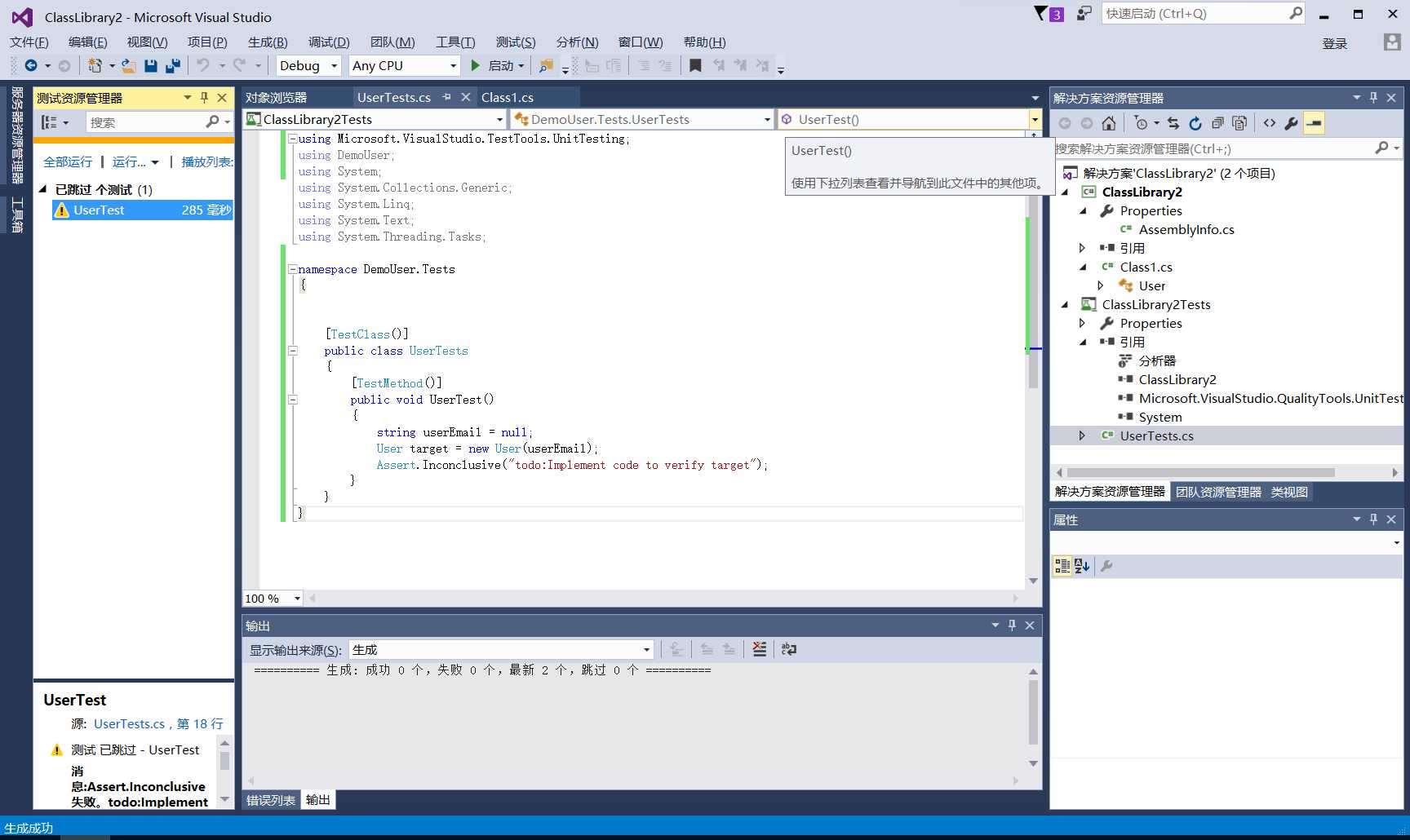Pin the Solution Explorer panel
This screenshot has height=840, width=1410.
[1373, 98]
